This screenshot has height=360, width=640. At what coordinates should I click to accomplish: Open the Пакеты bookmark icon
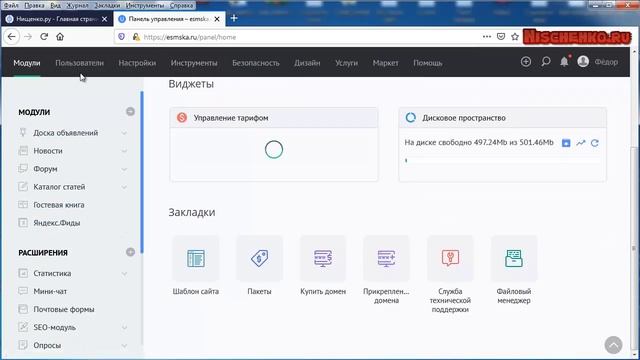pos(260,258)
